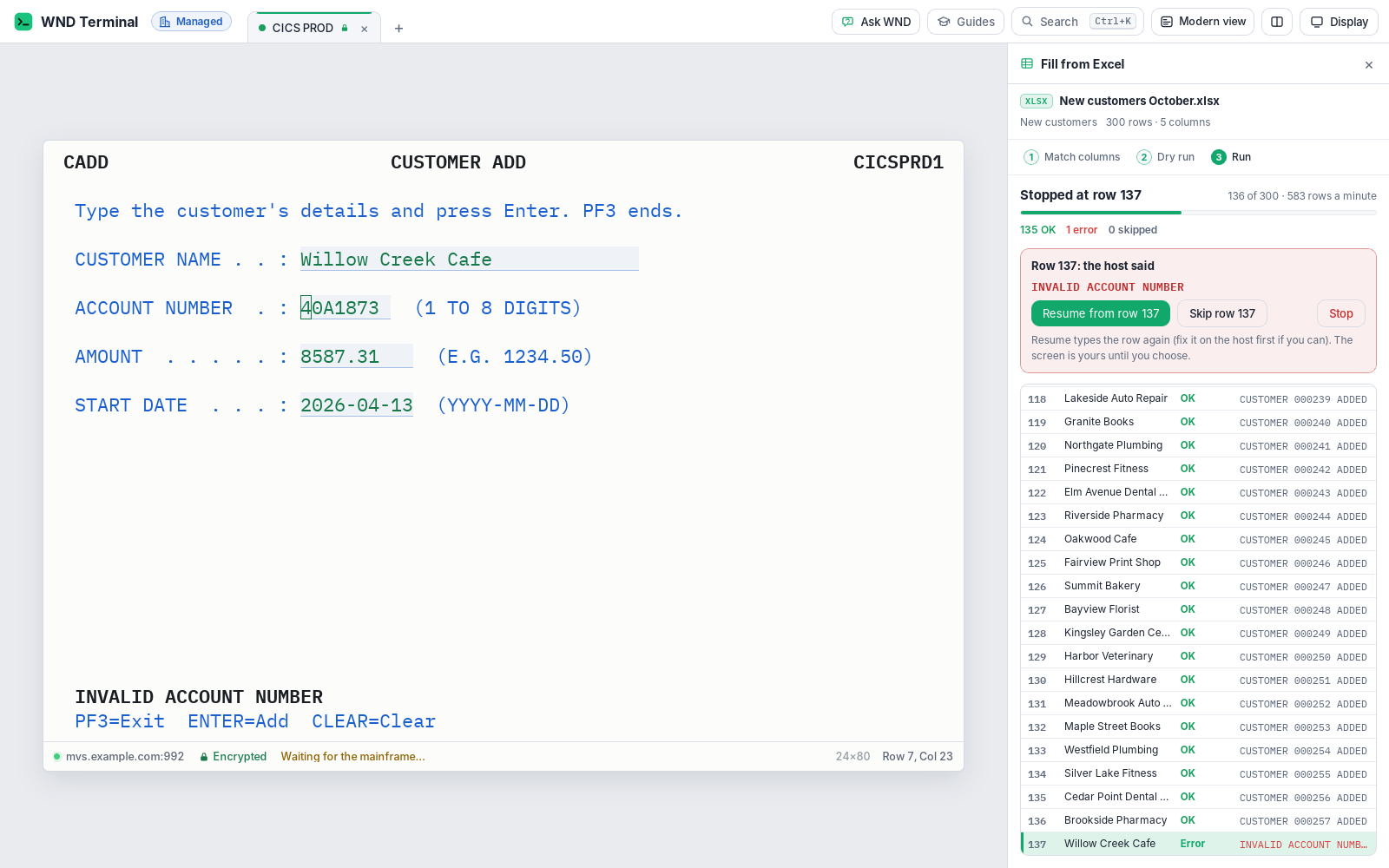Click mvs.example.com:992 connection status

click(119, 757)
